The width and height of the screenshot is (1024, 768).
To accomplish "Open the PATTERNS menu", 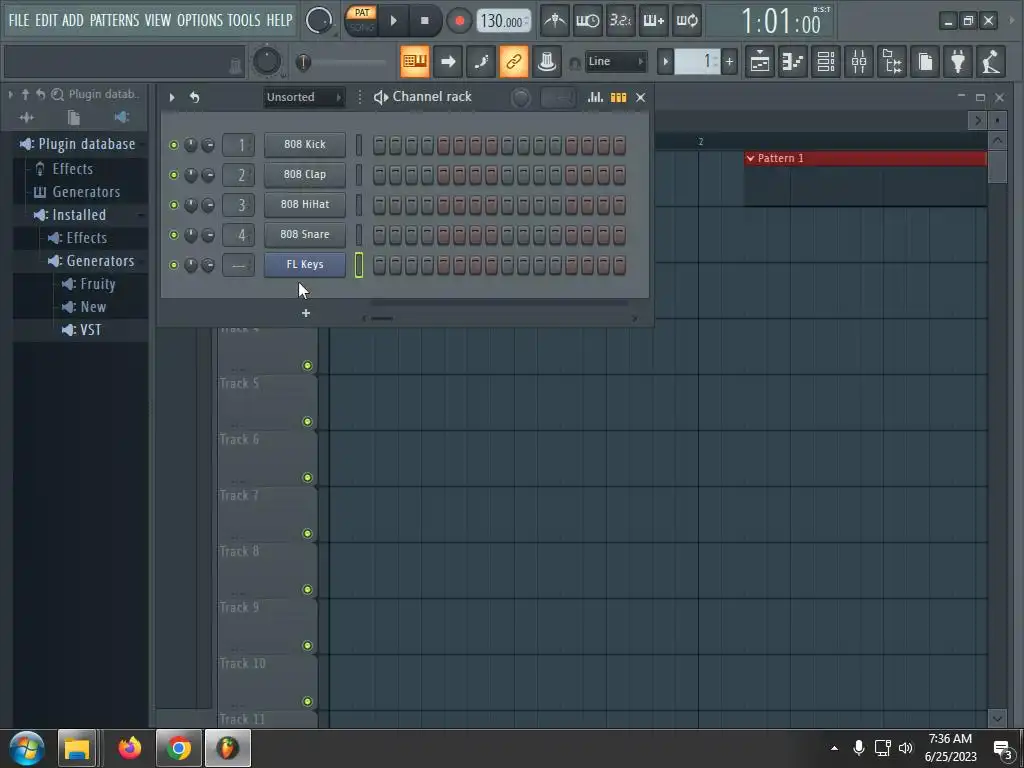I will coord(114,20).
